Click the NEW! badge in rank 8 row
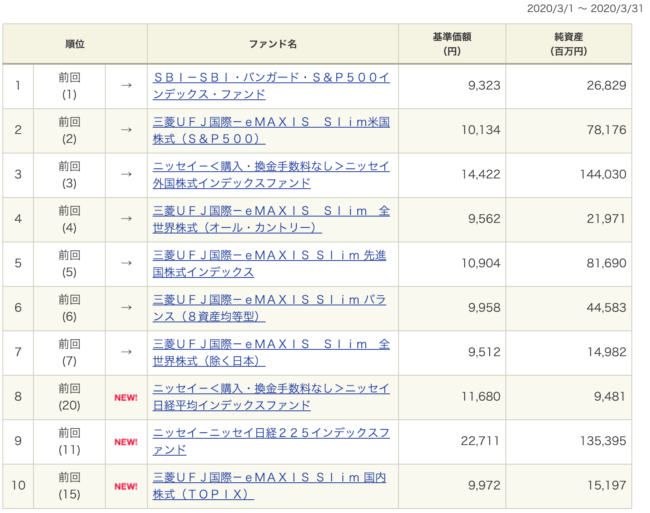Image resolution: width=650 pixels, height=513 pixels. point(126,397)
